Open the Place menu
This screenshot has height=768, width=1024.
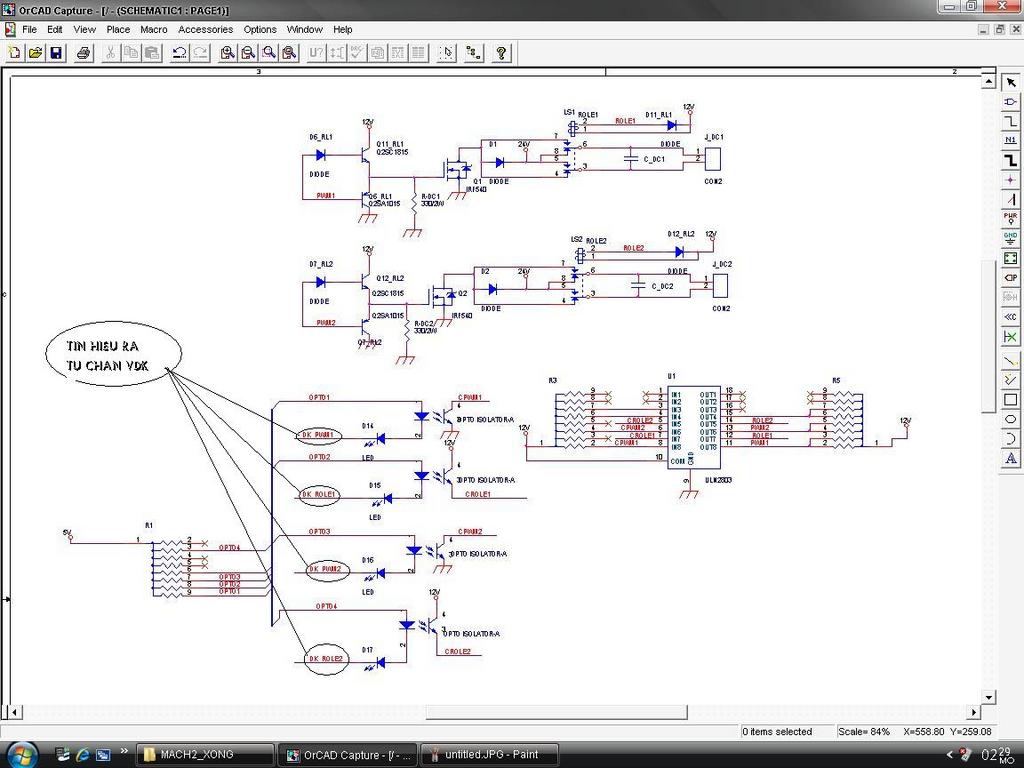point(118,29)
